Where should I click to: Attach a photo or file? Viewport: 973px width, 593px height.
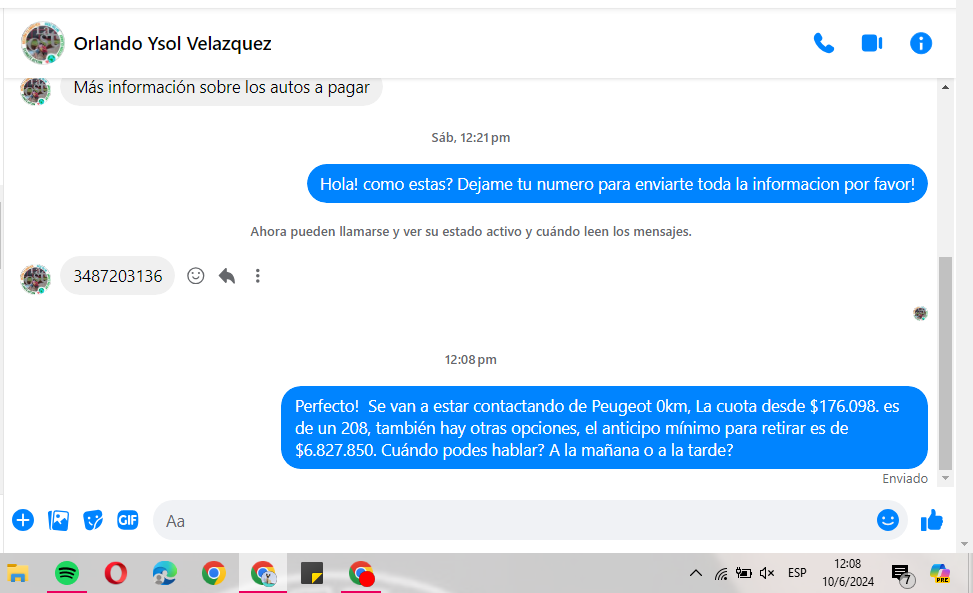59,520
